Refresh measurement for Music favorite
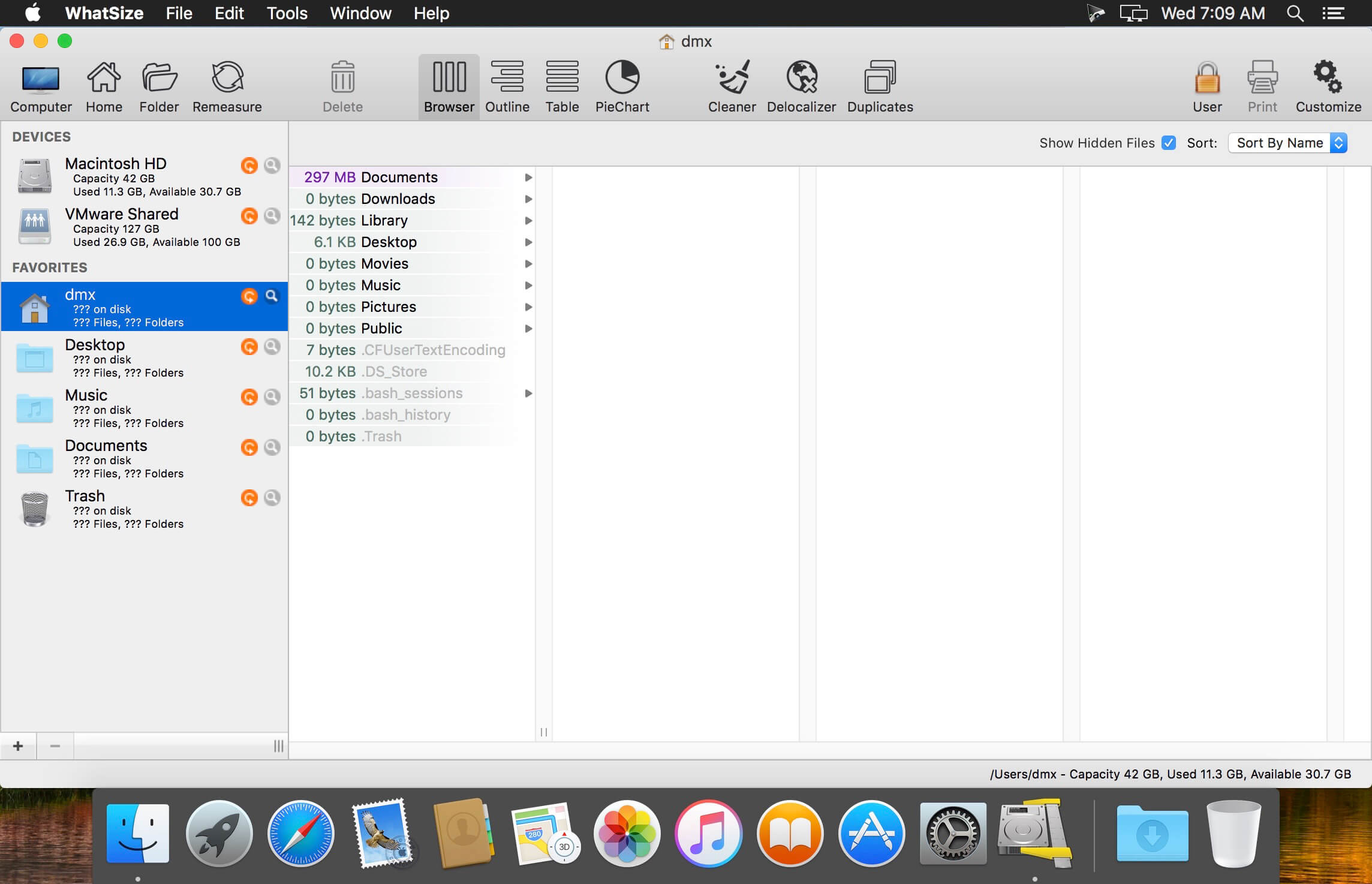This screenshot has width=1372, height=884. (x=249, y=396)
